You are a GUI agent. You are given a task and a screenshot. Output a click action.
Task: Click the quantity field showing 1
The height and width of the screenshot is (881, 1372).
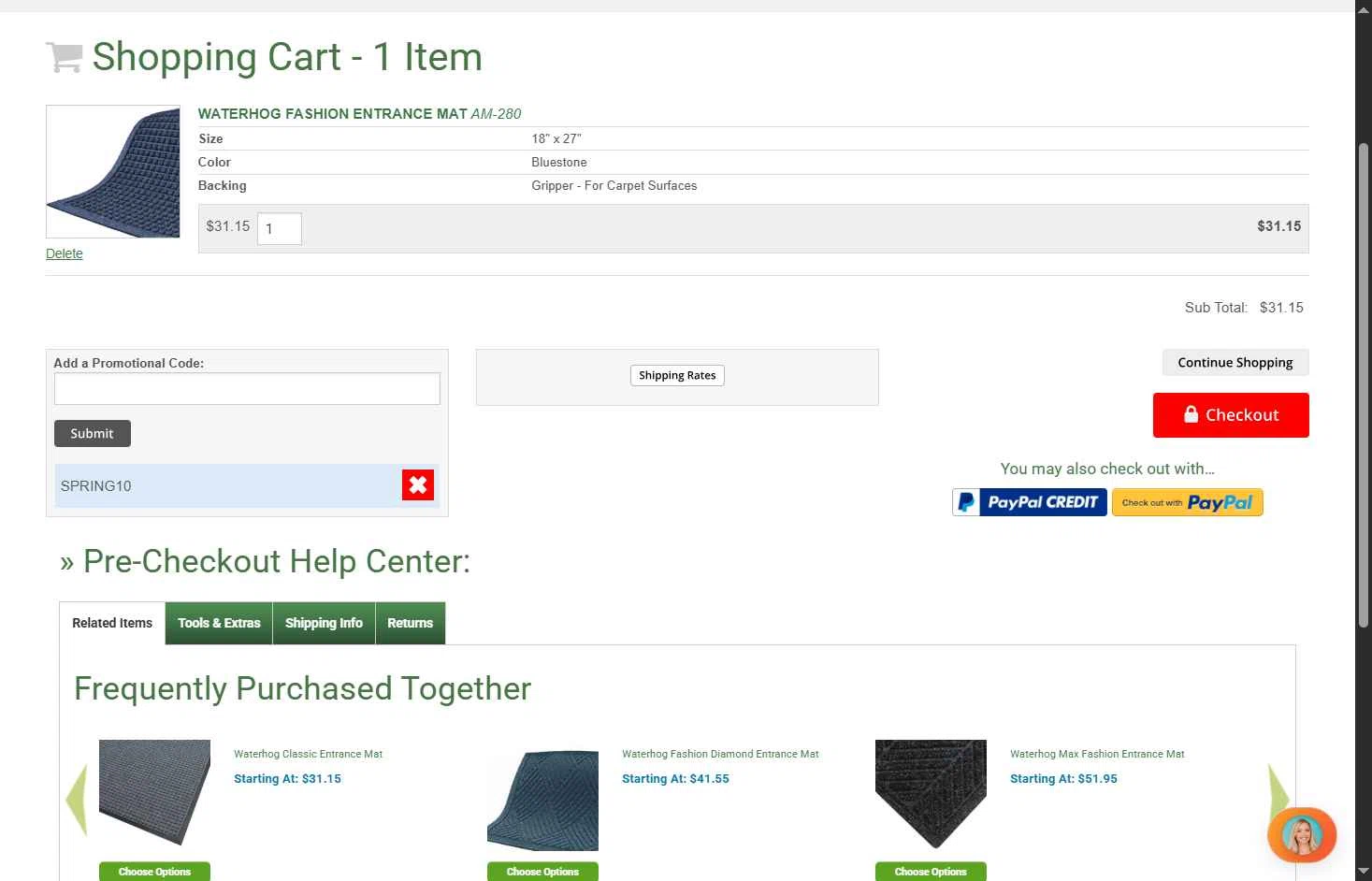pos(280,228)
